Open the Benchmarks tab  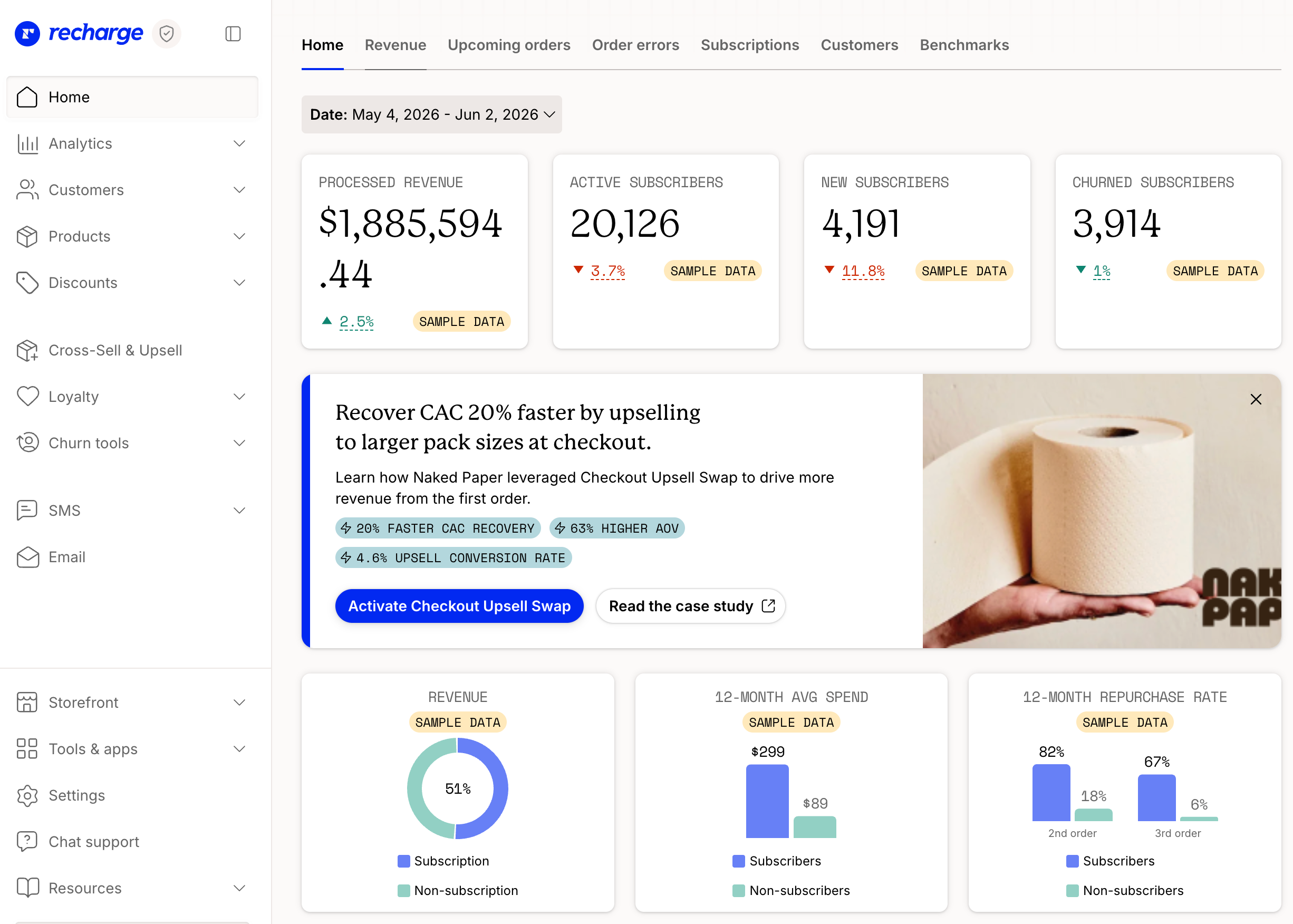point(964,45)
